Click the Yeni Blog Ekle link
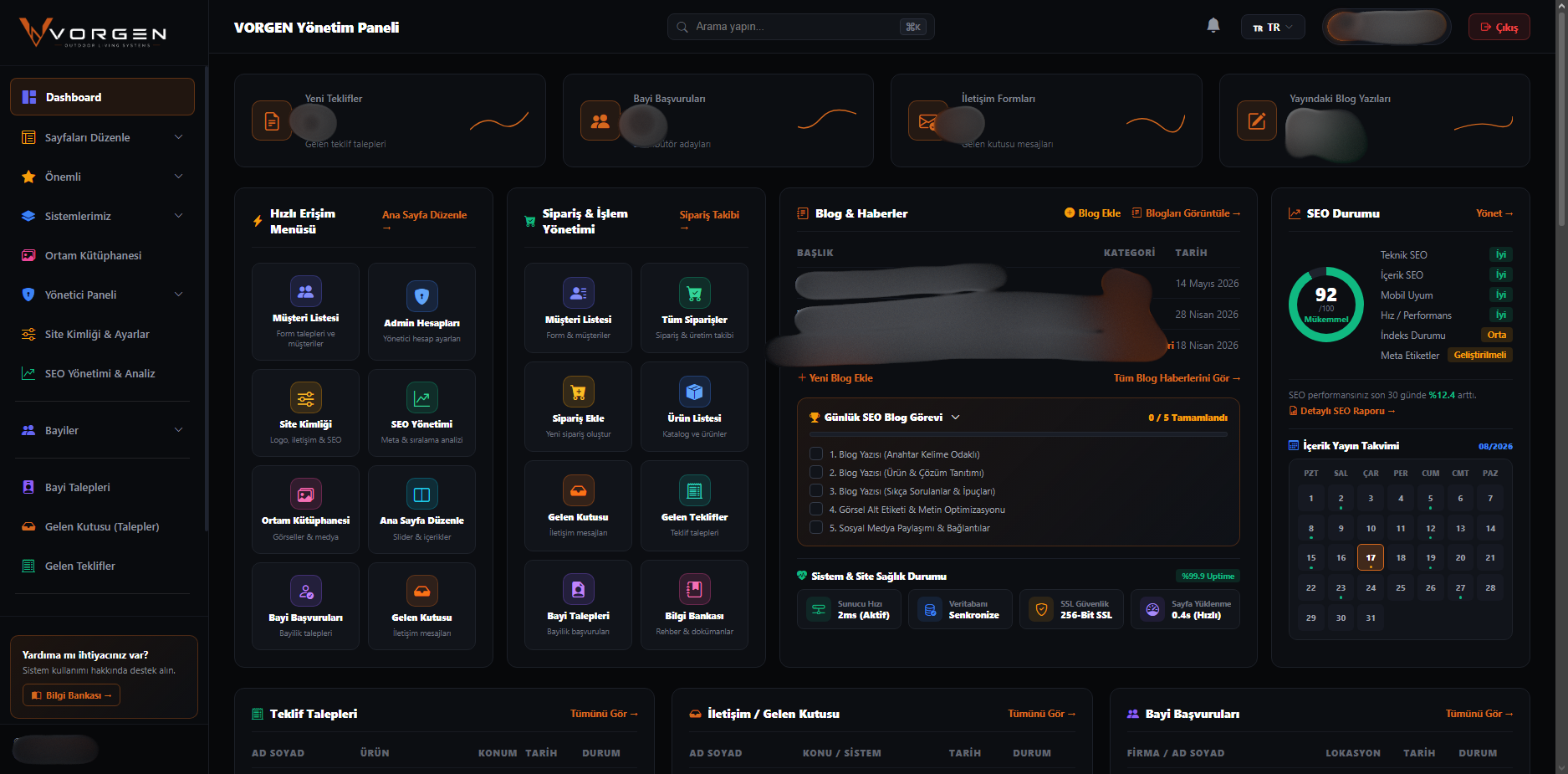Screen dimensions: 1568x774 coord(835,378)
